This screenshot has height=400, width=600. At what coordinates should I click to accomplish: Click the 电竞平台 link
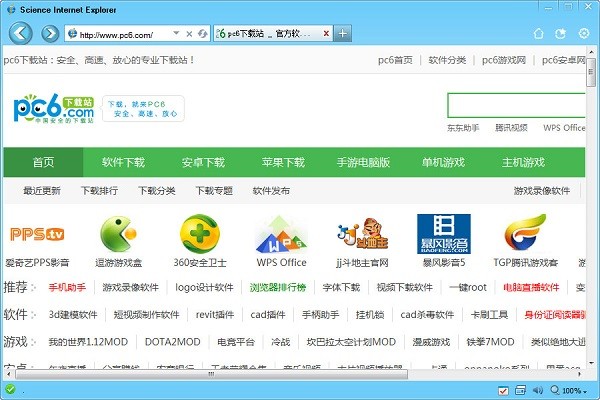point(236,342)
